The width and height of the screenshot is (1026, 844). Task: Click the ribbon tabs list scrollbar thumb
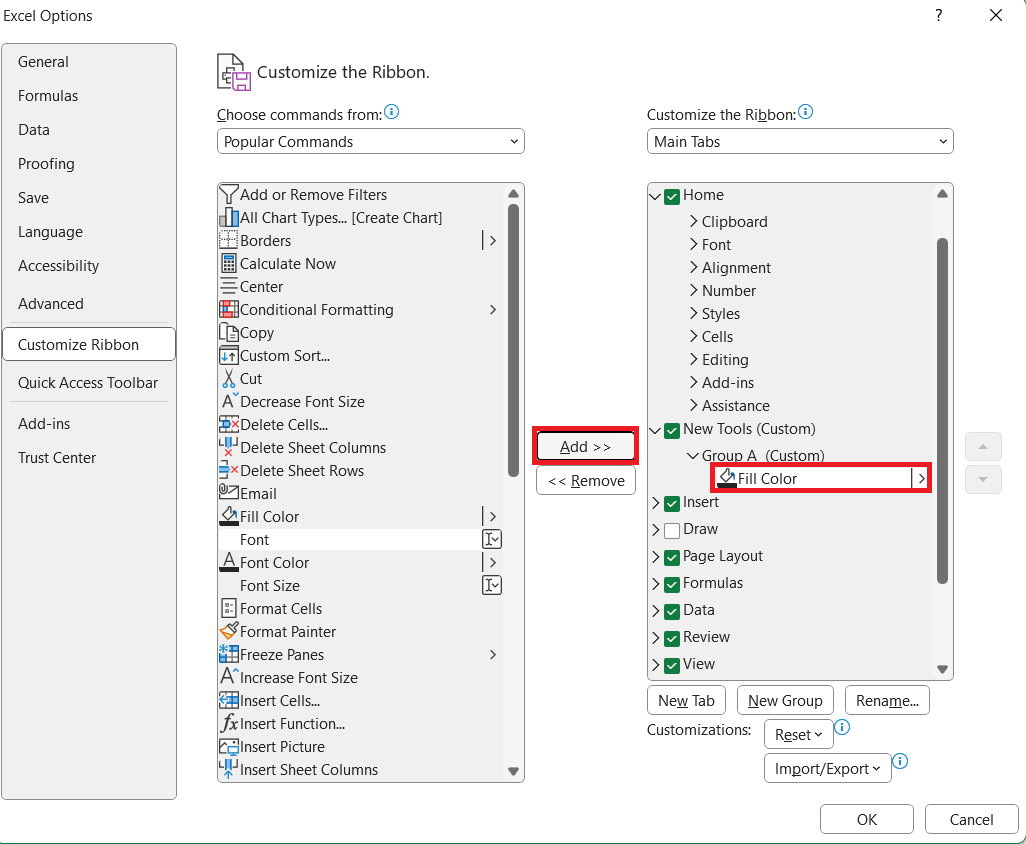click(x=942, y=410)
